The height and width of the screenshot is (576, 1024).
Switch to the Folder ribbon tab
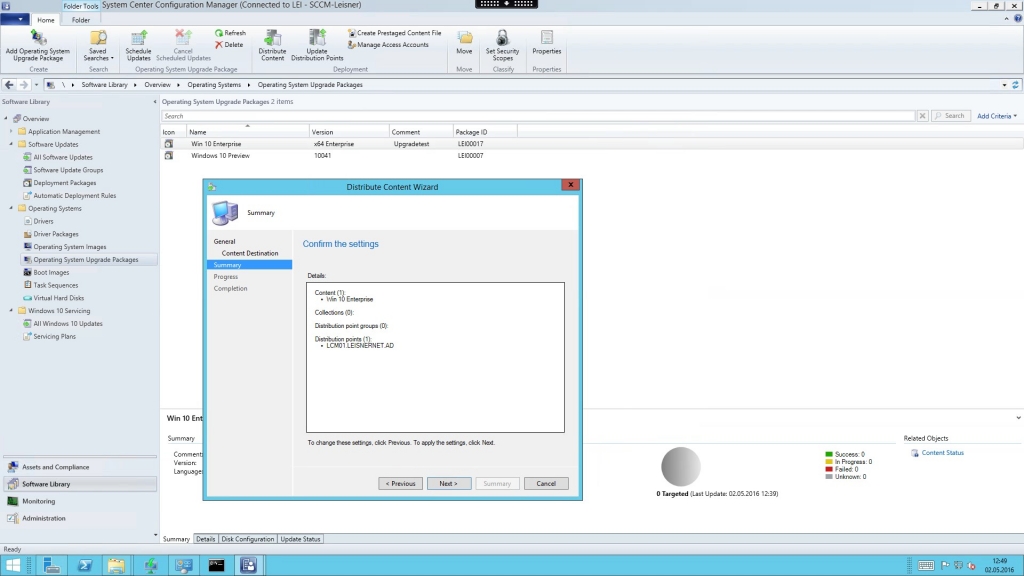pyautogui.click(x=81, y=20)
